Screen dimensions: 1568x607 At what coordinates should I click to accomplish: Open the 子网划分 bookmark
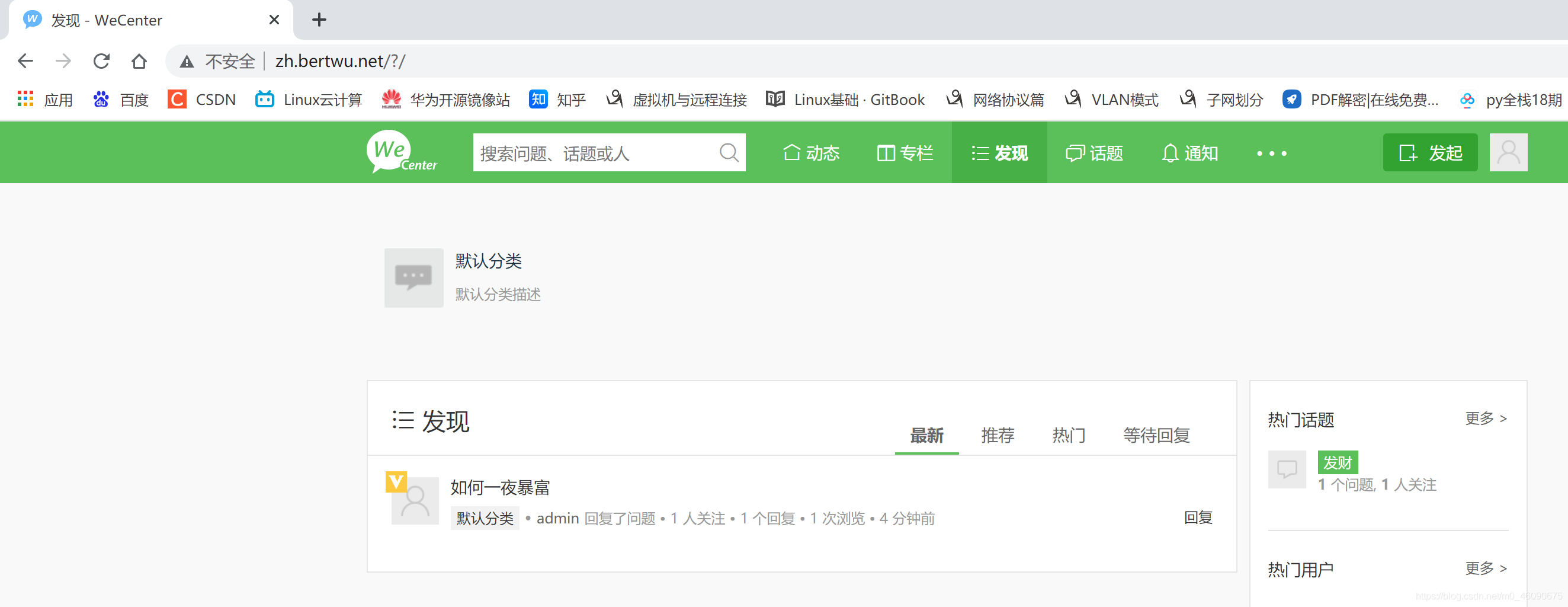pyautogui.click(x=1221, y=99)
